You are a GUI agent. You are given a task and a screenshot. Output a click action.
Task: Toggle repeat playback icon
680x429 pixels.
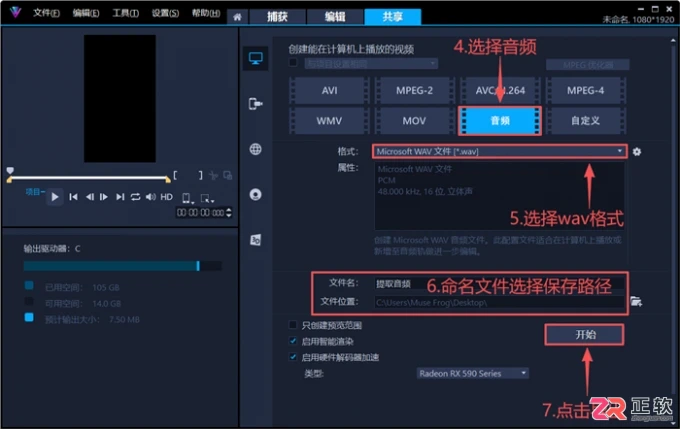[135, 197]
